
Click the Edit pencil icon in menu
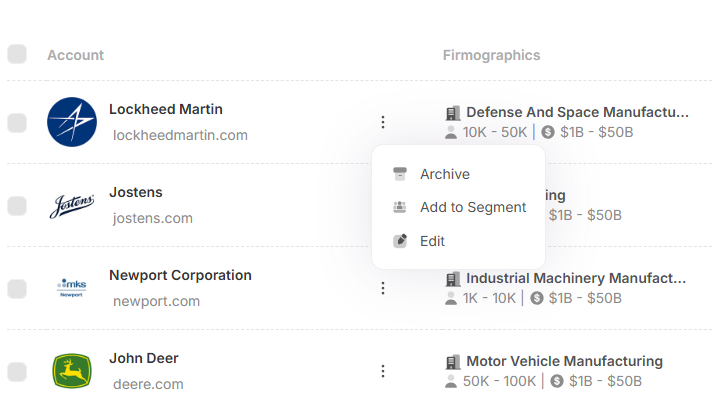tap(400, 241)
